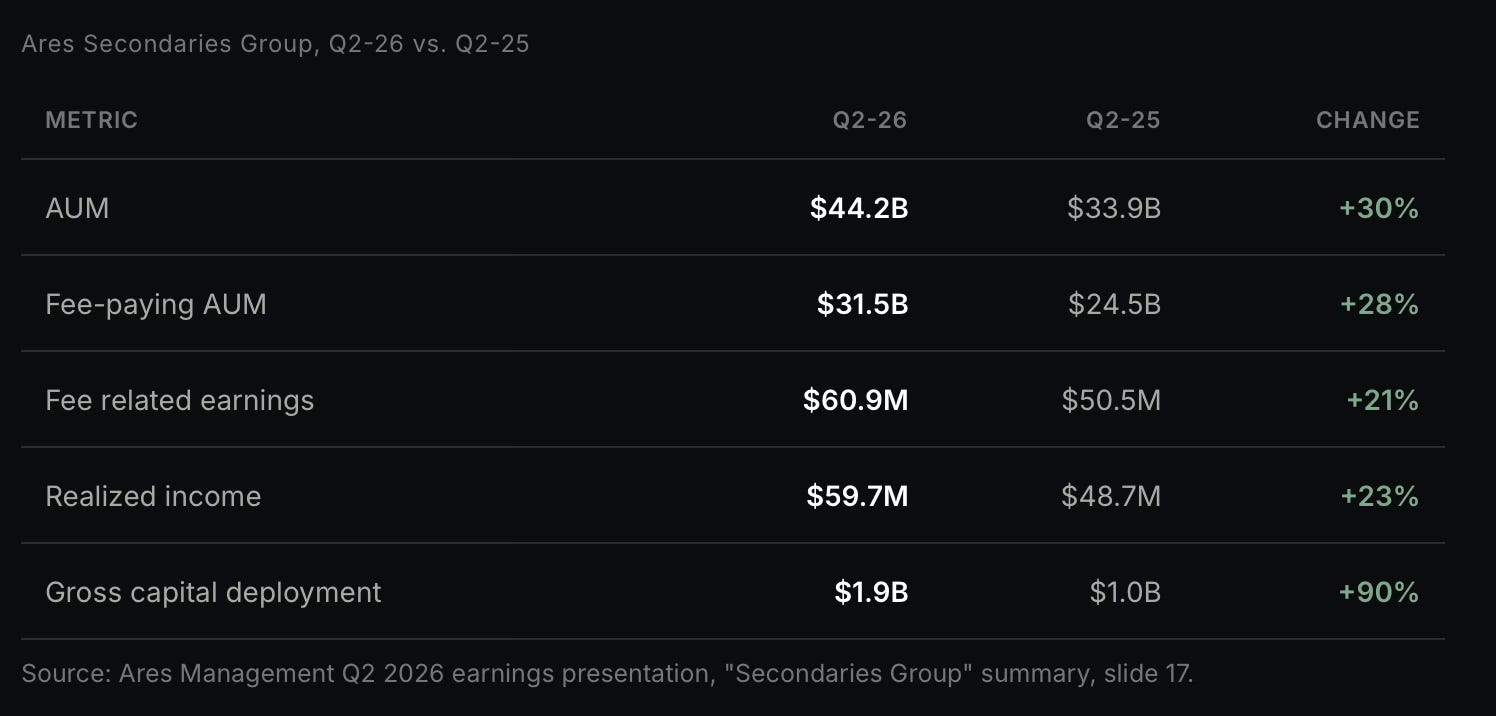Screen dimensions: 1496x716
Task: Click the Q2-25 column header
Action: pos(1123,120)
